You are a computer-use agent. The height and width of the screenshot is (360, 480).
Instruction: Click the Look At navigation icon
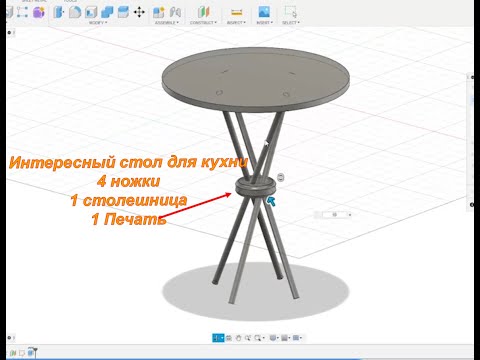pos(229,338)
